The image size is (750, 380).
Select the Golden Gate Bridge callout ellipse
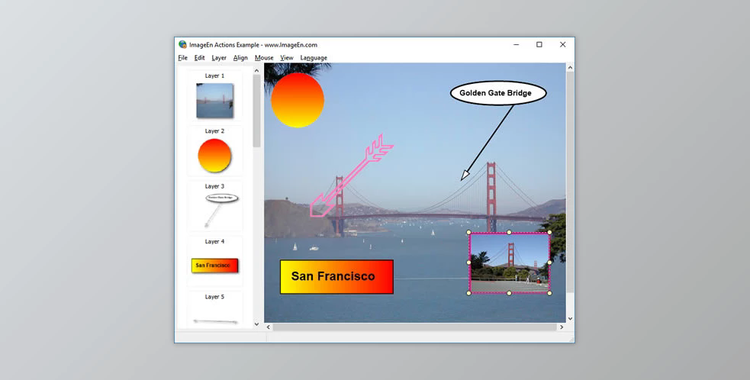click(x=498, y=93)
